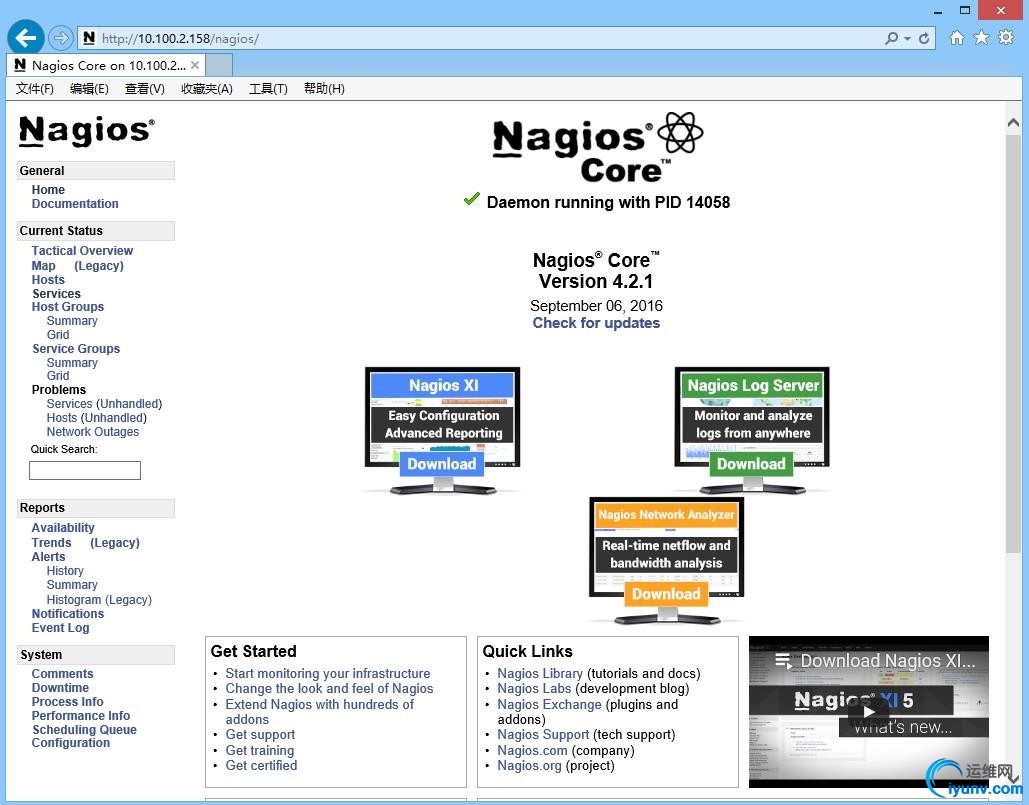Open Process Info link
The height and width of the screenshot is (805, 1029).
click(x=68, y=702)
